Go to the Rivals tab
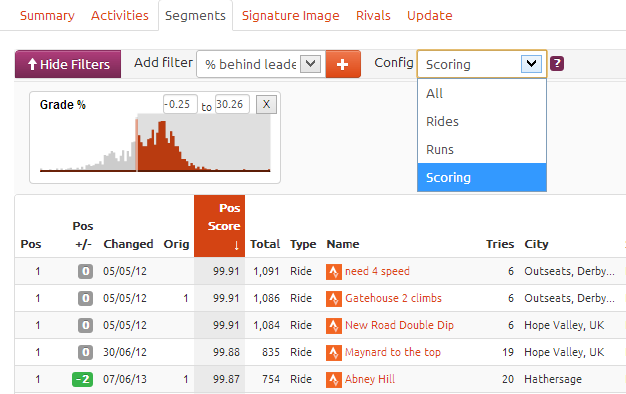Viewport: 626px width, 394px height. click(x=373, y=16)
